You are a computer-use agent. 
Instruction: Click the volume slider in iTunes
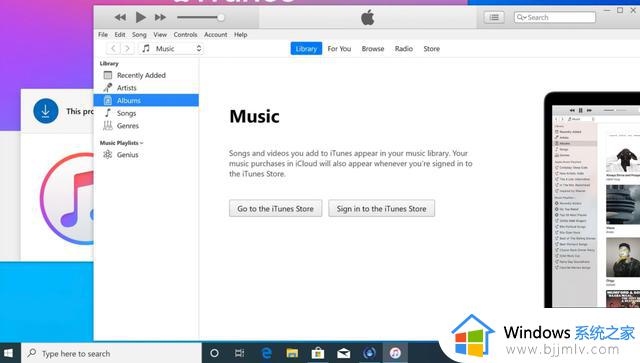[200, 18]
